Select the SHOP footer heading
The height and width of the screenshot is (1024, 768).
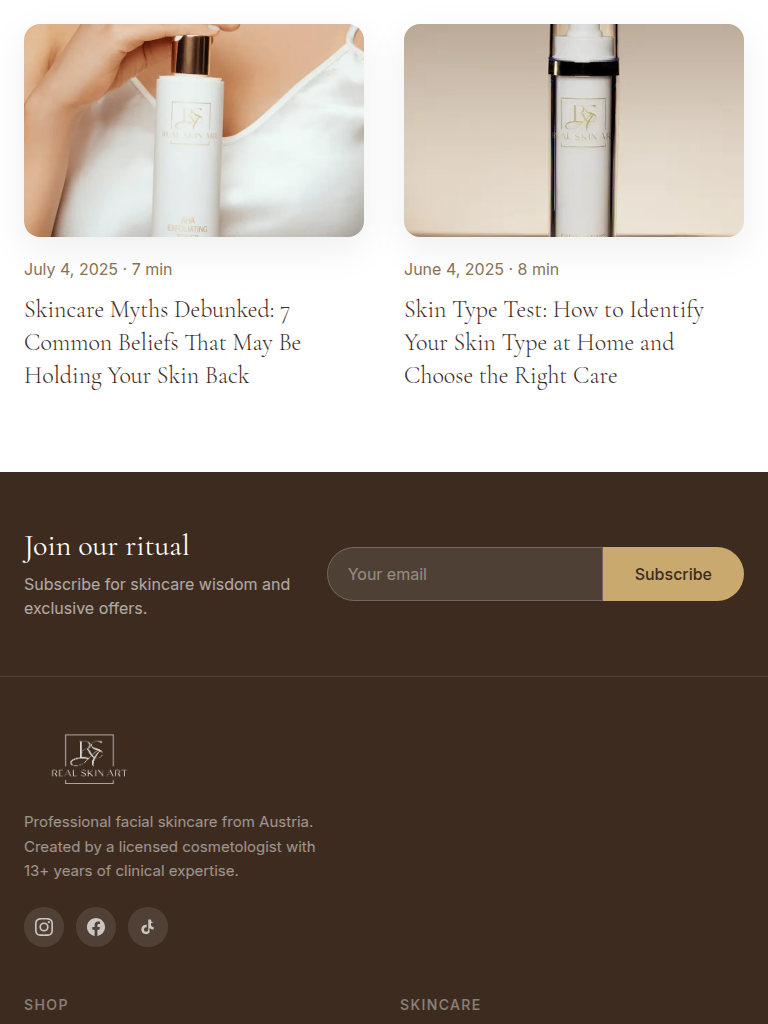tap(46, 1004)
